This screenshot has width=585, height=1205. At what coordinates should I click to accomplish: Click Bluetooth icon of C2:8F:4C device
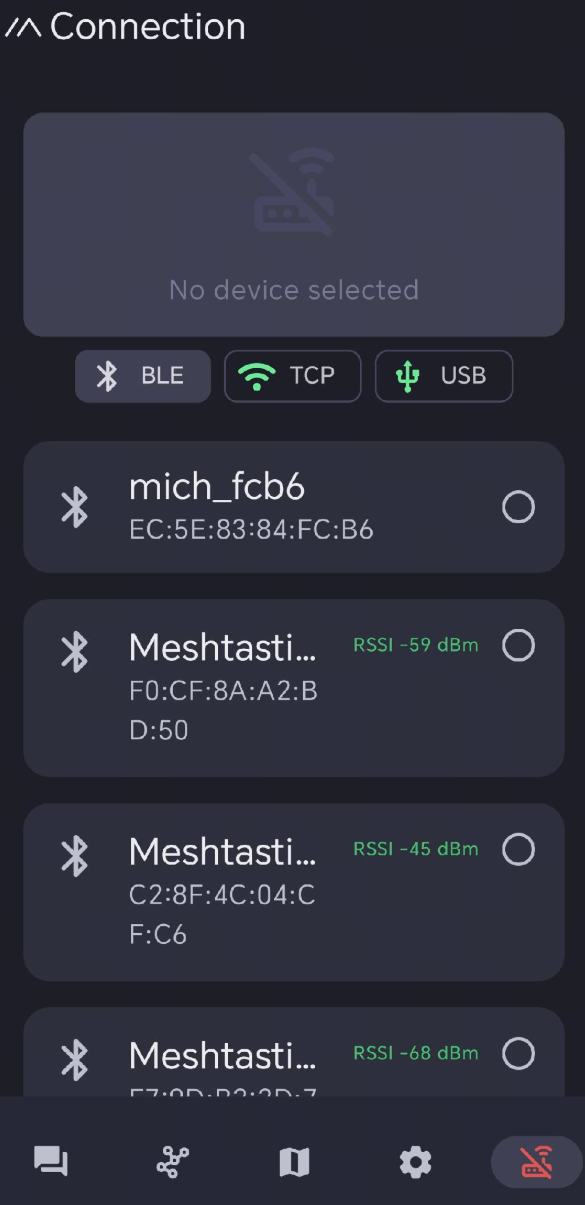tap(75, 856)
